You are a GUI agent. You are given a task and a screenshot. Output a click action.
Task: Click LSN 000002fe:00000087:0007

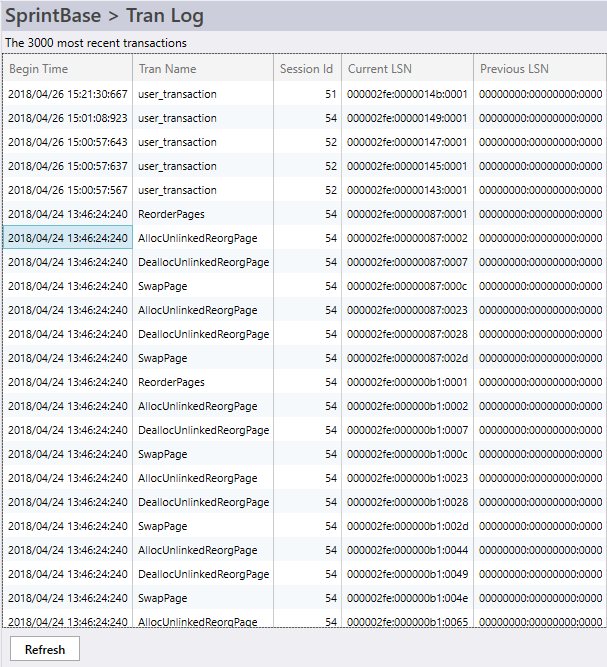[407, 262]
